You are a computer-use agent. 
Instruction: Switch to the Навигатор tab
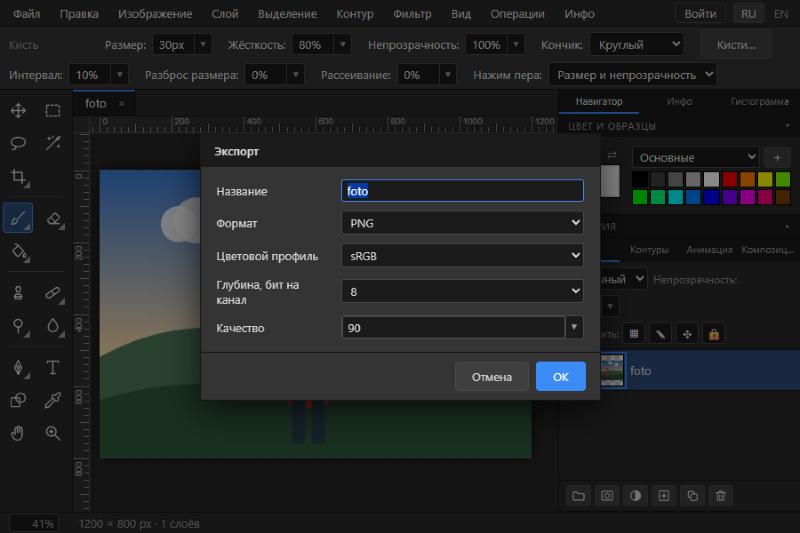pyautogui.click(x=599, y=101)
